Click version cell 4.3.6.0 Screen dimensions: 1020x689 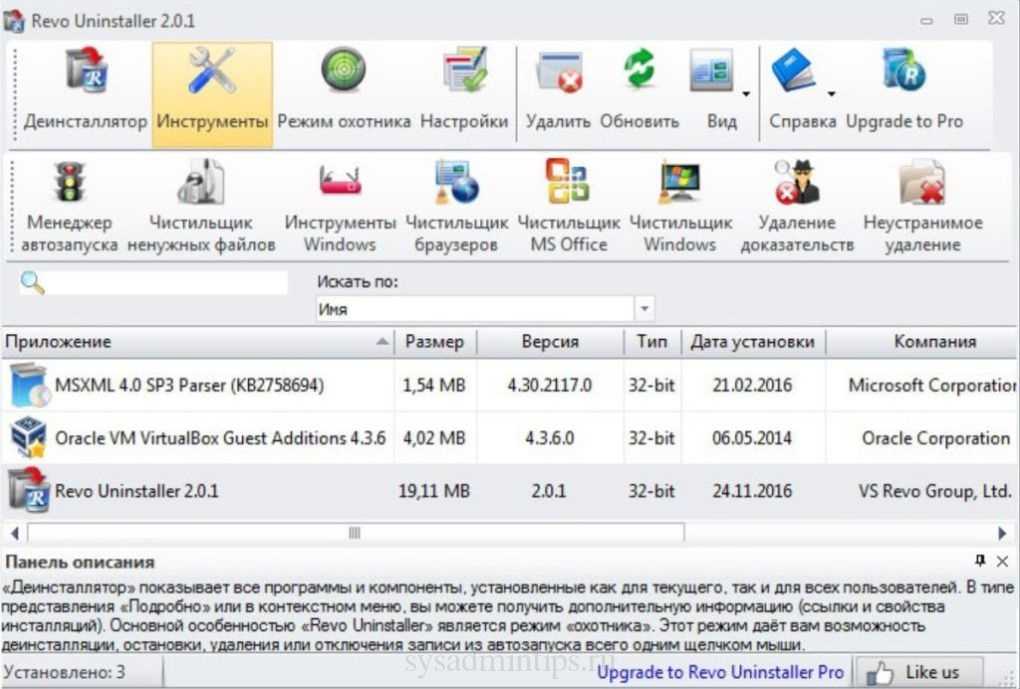tap(550, 438)
